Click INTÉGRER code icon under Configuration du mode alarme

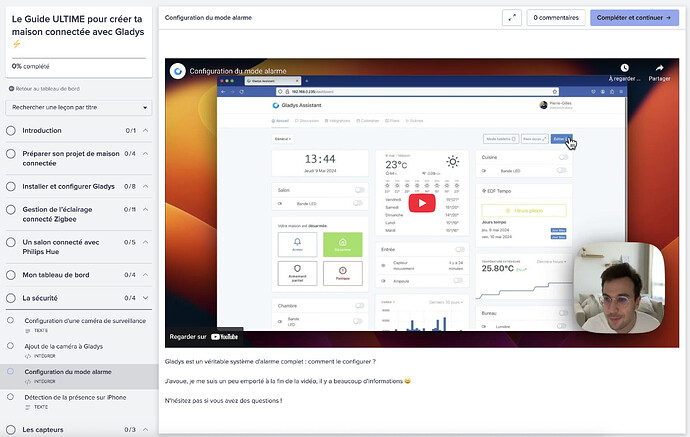click(x=28, y=382)
